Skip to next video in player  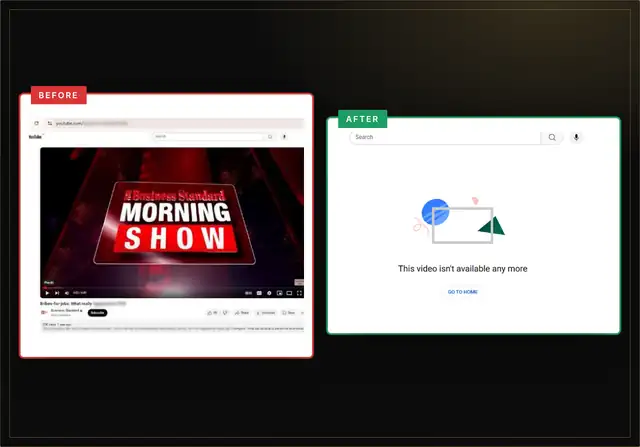57,293
